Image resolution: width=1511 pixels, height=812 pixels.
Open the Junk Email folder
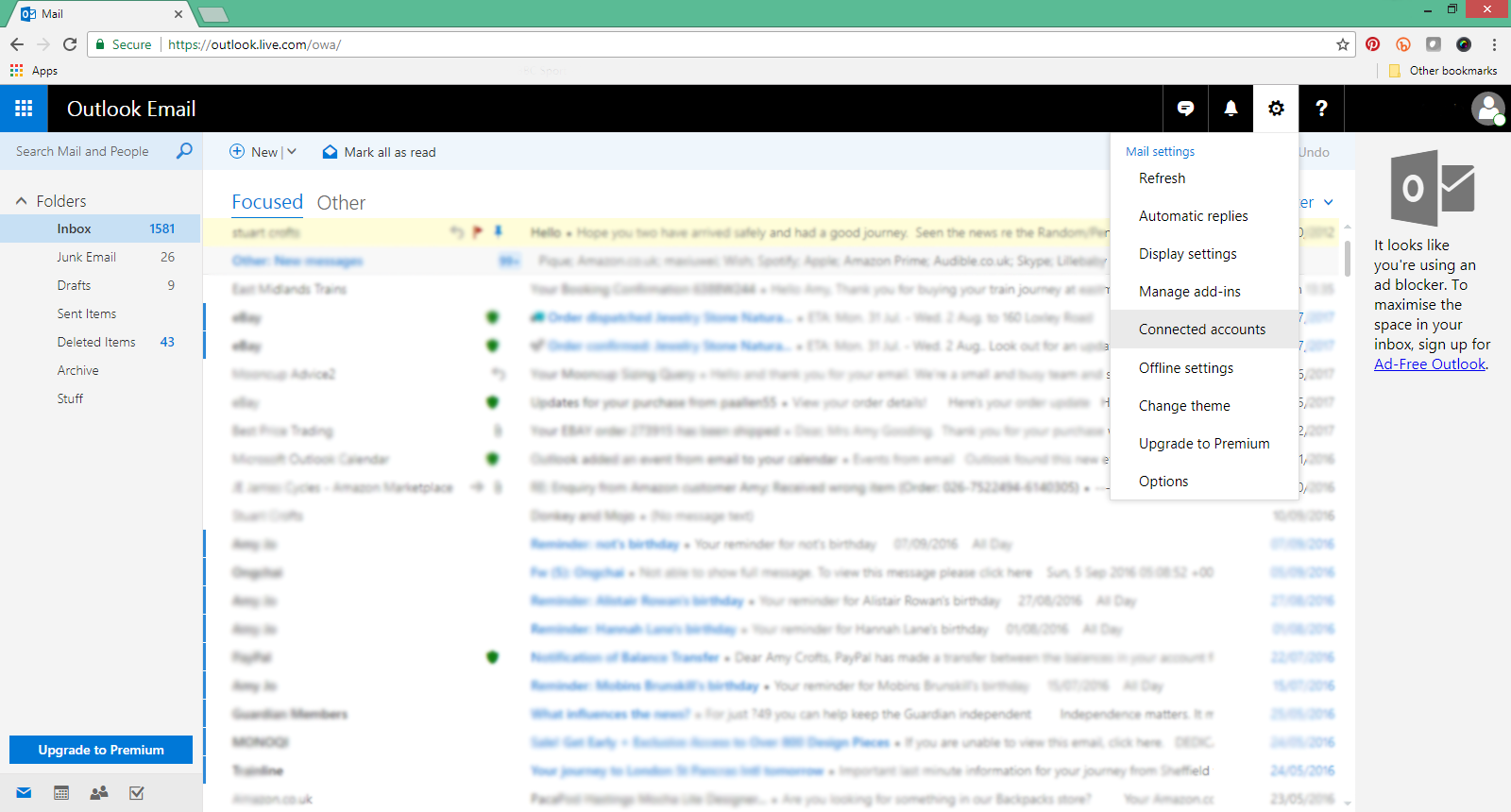[x=86, y=257]
